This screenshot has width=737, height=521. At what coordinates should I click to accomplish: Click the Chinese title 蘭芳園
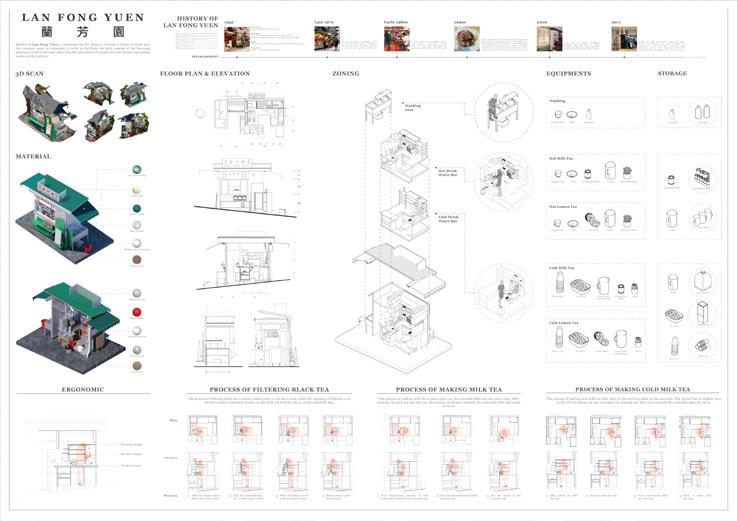83,32
